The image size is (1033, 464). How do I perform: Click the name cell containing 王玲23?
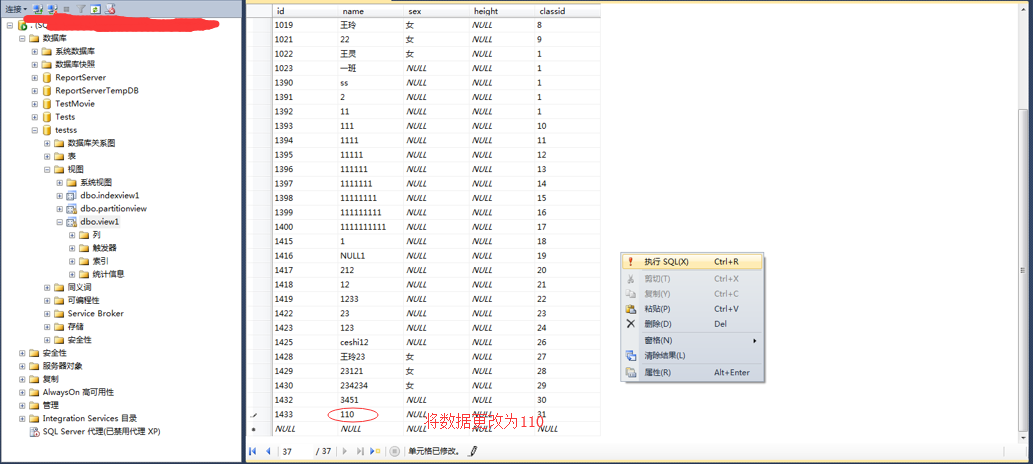pyautogui.click(x=370, y=357)
